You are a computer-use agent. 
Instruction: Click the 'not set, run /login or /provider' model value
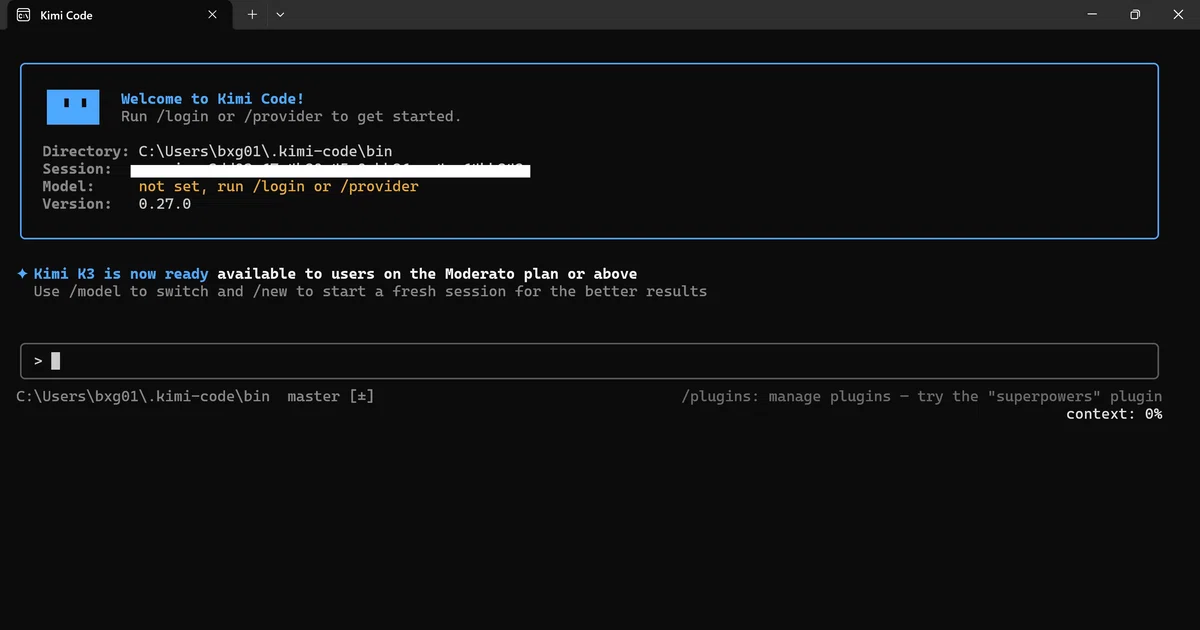point(279,187)
